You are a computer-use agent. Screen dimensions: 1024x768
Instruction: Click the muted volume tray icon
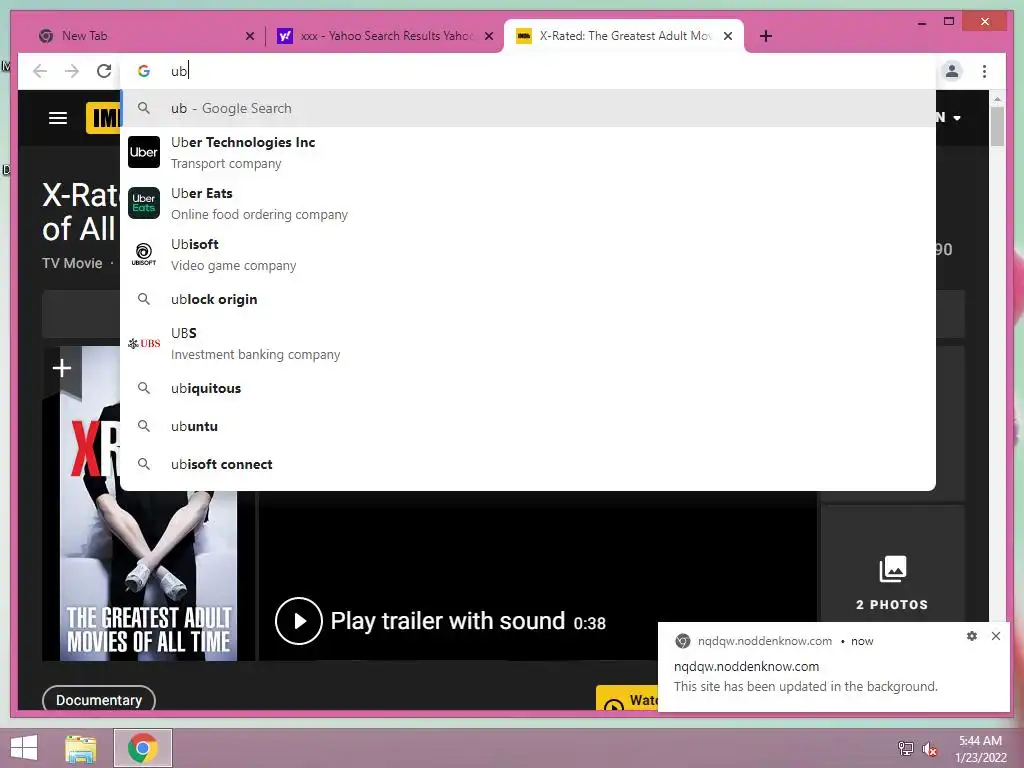tap(929, 749)
